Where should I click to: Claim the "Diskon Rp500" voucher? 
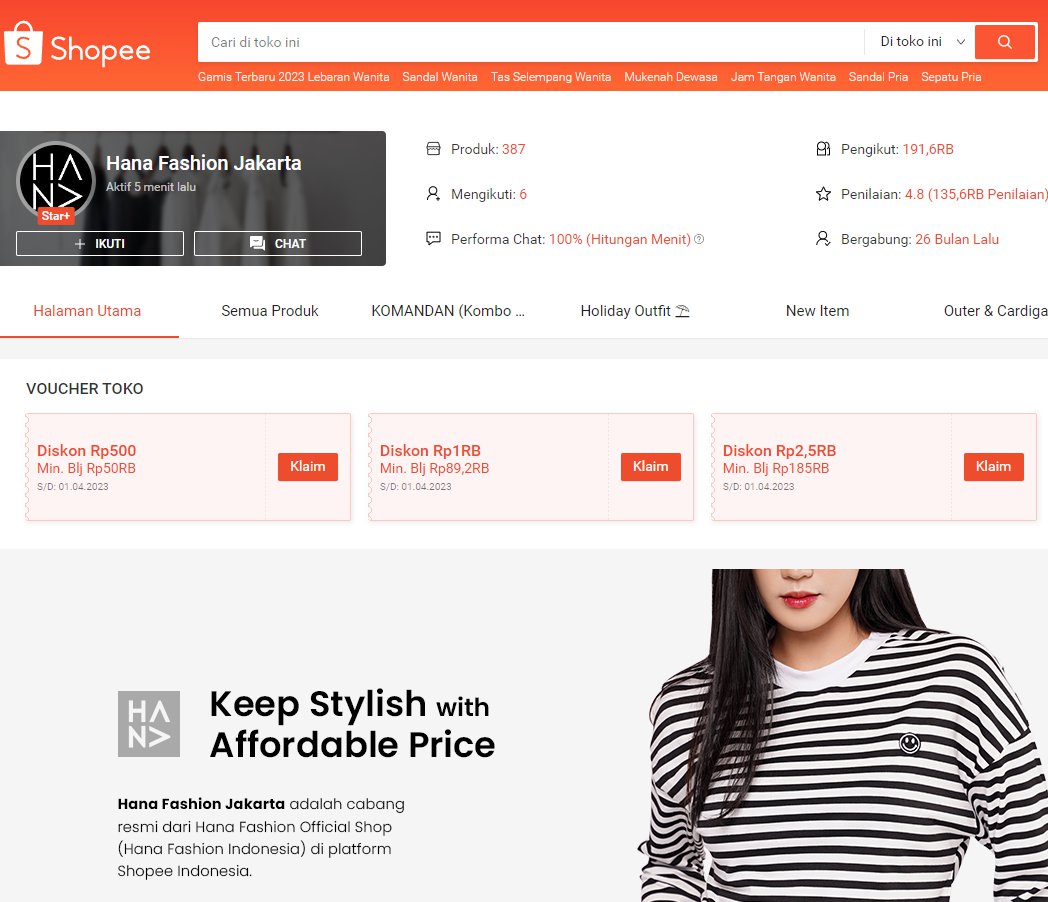[x=307, y=466]
